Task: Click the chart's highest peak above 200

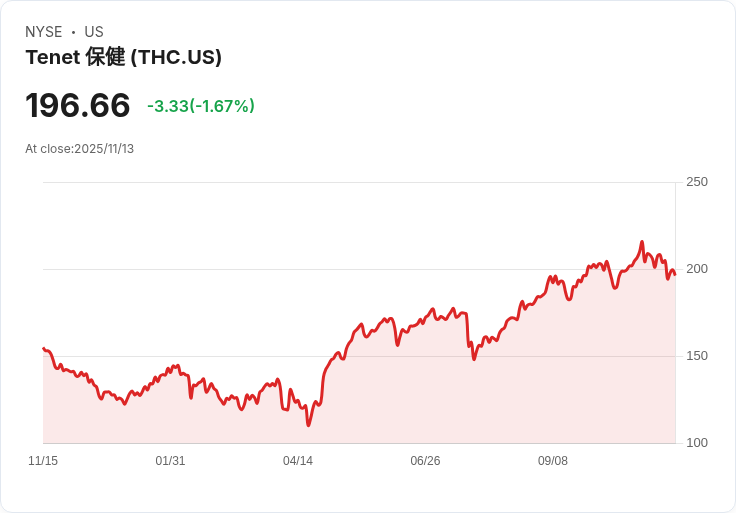Action: [x=642, y=242]
